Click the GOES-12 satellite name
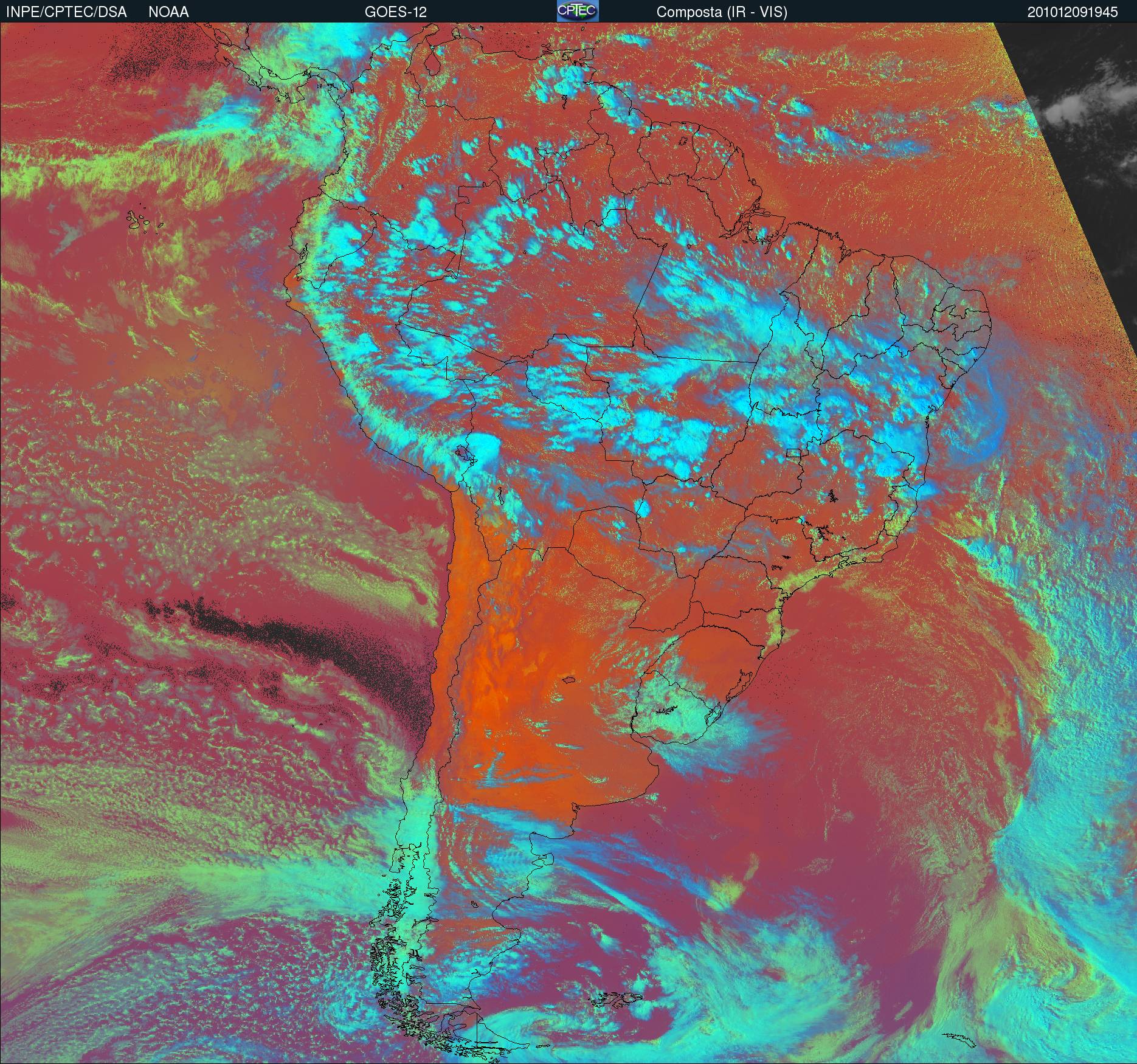 coord(395,12)
